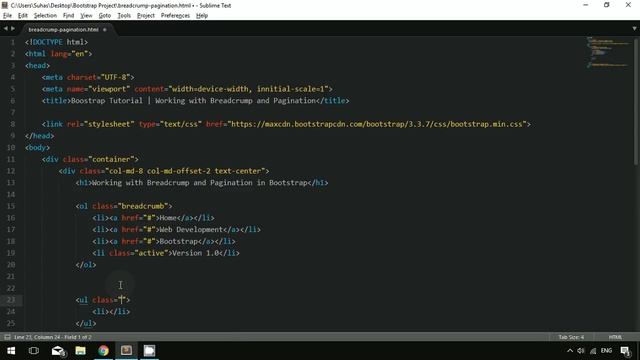
Task: Click 'col-md-8 col-md-offset-2 text-center' class value
Action: click(x=185, y=171)
